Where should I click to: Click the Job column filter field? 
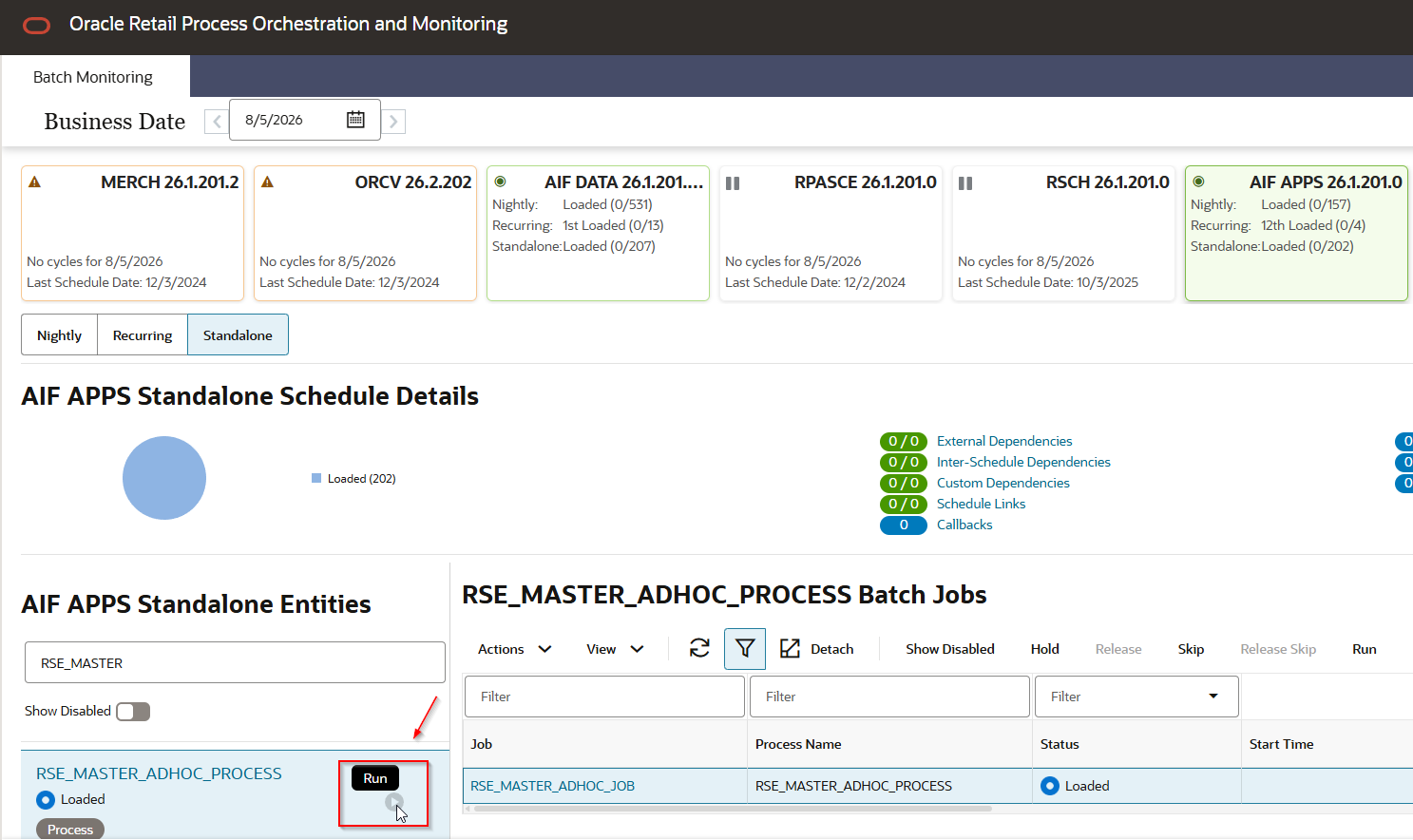click(x=604, y=697)
